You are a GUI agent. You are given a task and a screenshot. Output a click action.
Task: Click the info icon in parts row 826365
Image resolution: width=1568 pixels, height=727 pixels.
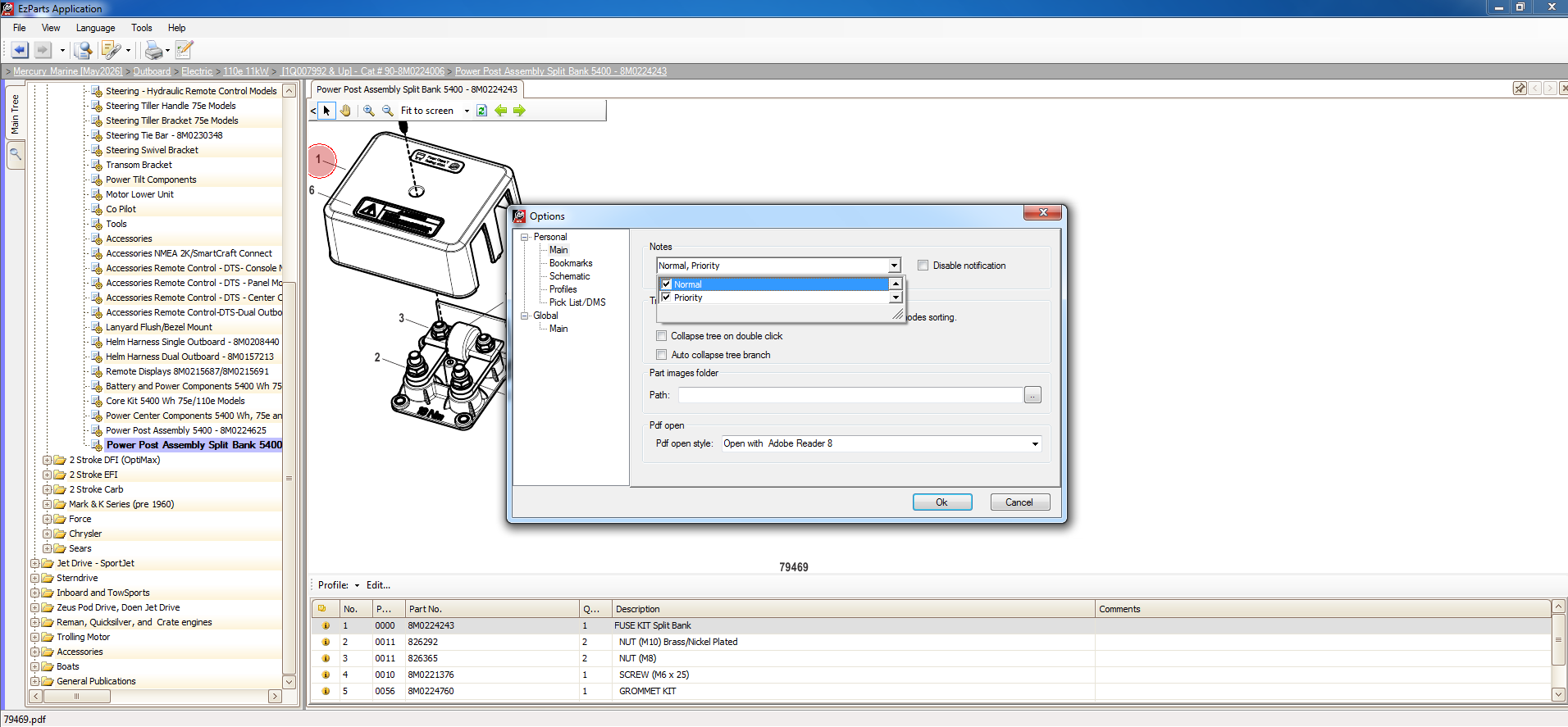pyautogui.click(x=326, y=658)
